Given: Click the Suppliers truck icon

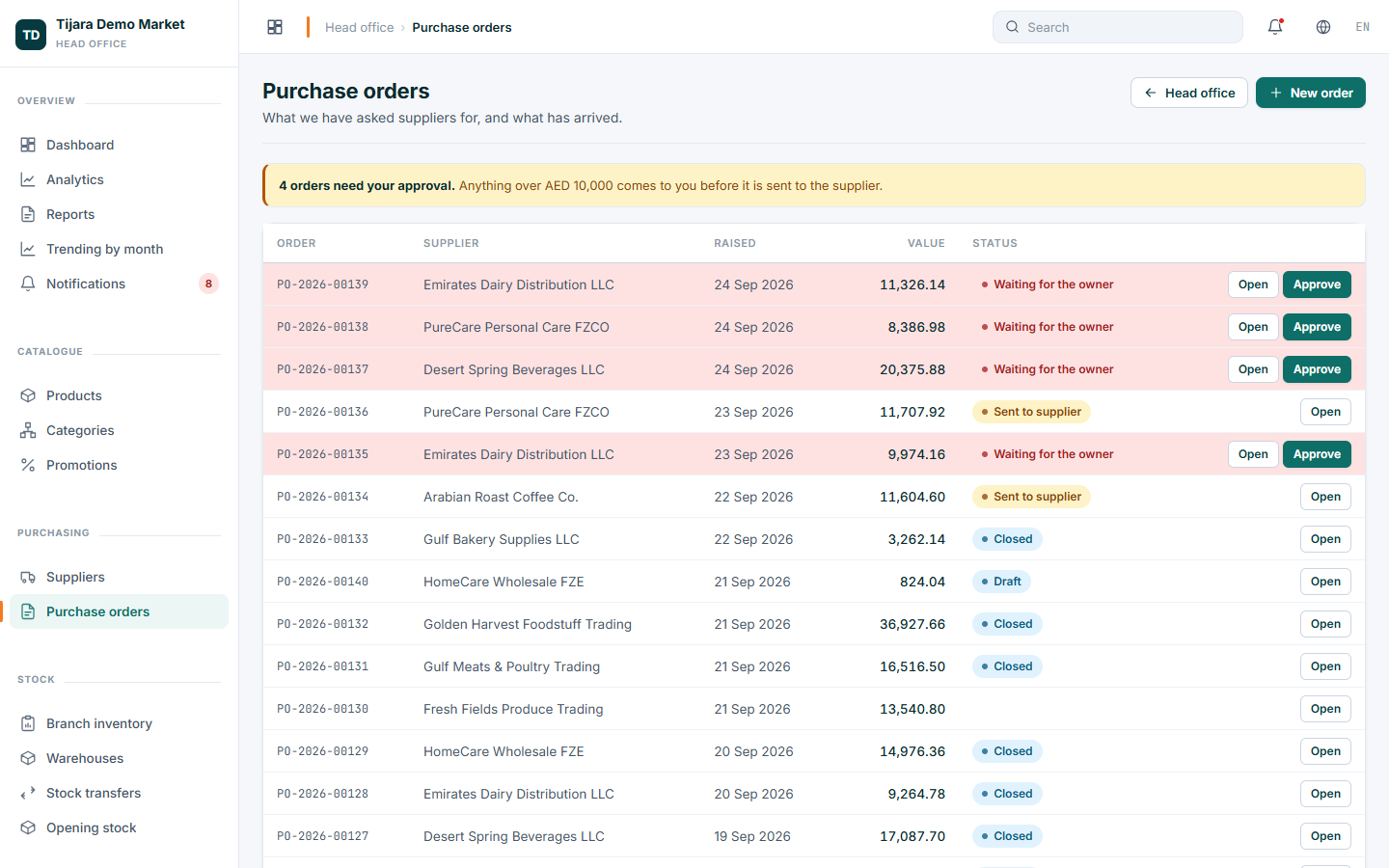Looking at the screenshot, I should point(28,577).
